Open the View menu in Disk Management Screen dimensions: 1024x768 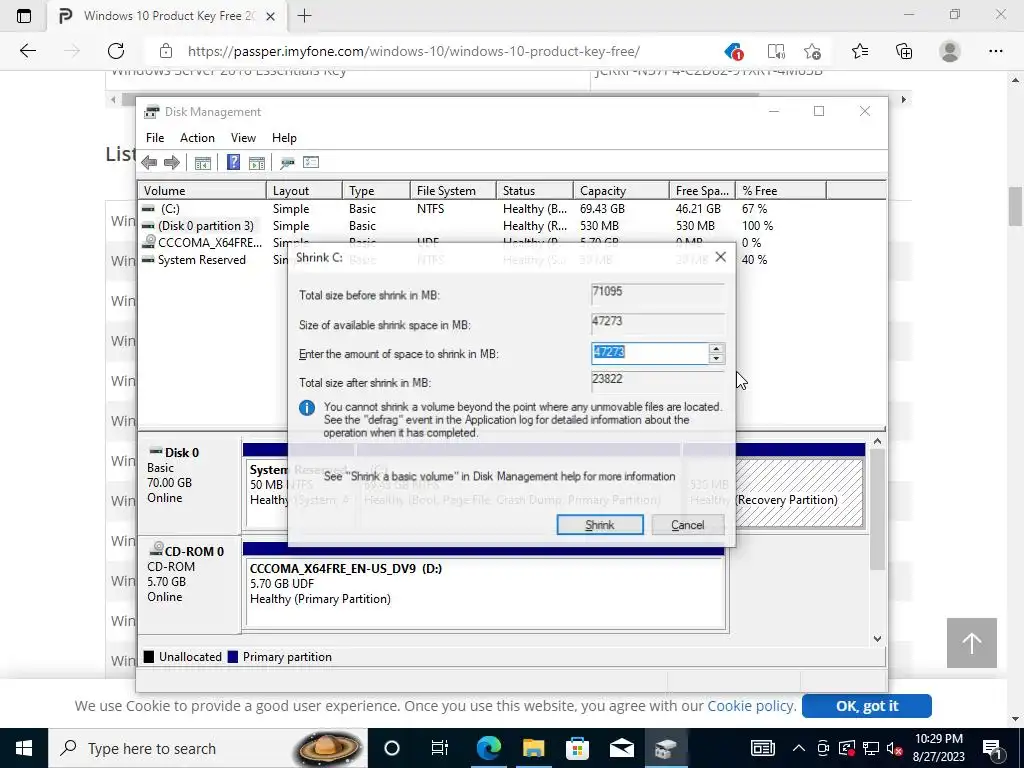[x=243, y=138]
